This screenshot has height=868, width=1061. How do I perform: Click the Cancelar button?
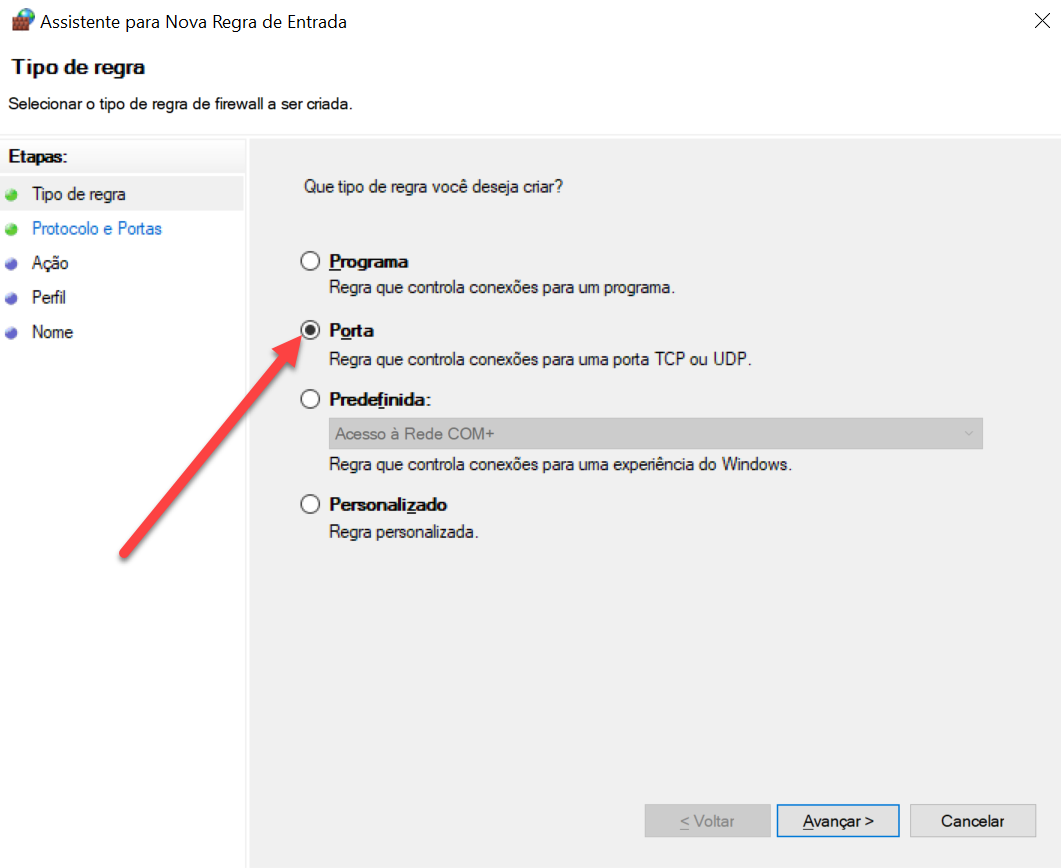(x=972, y=821)
